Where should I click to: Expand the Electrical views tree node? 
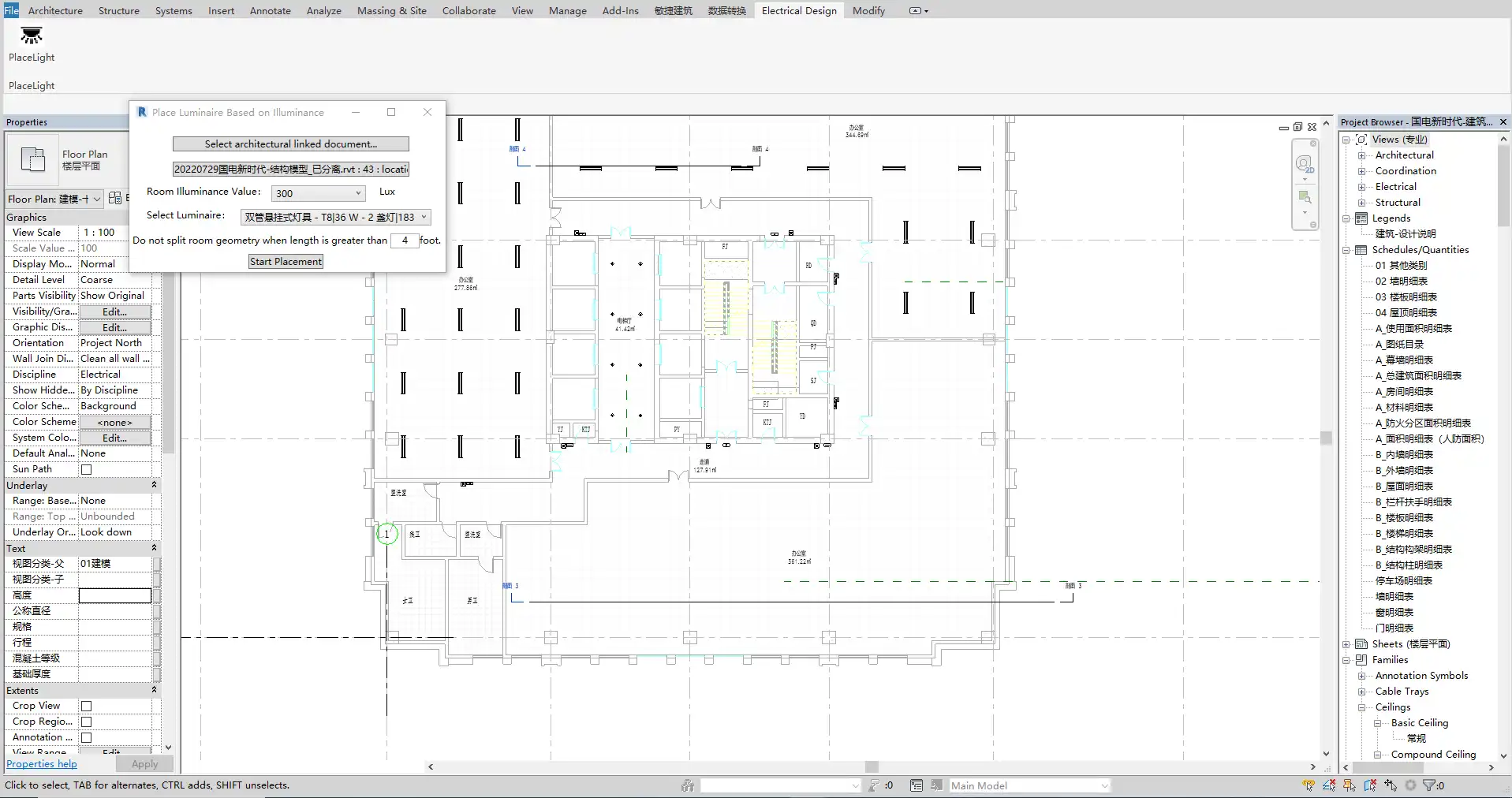(x=1361, y=187)
